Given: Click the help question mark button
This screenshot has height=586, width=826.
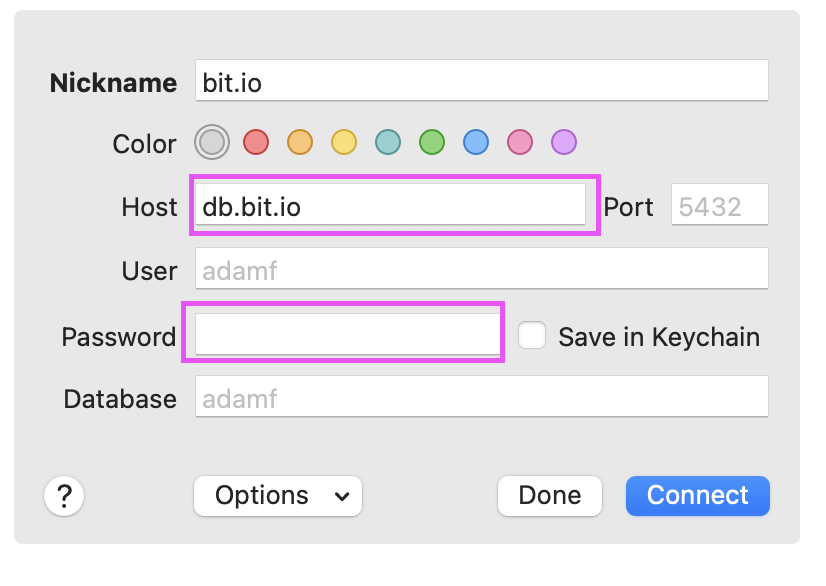Looking at the screenshot, I should click(64, 495).
